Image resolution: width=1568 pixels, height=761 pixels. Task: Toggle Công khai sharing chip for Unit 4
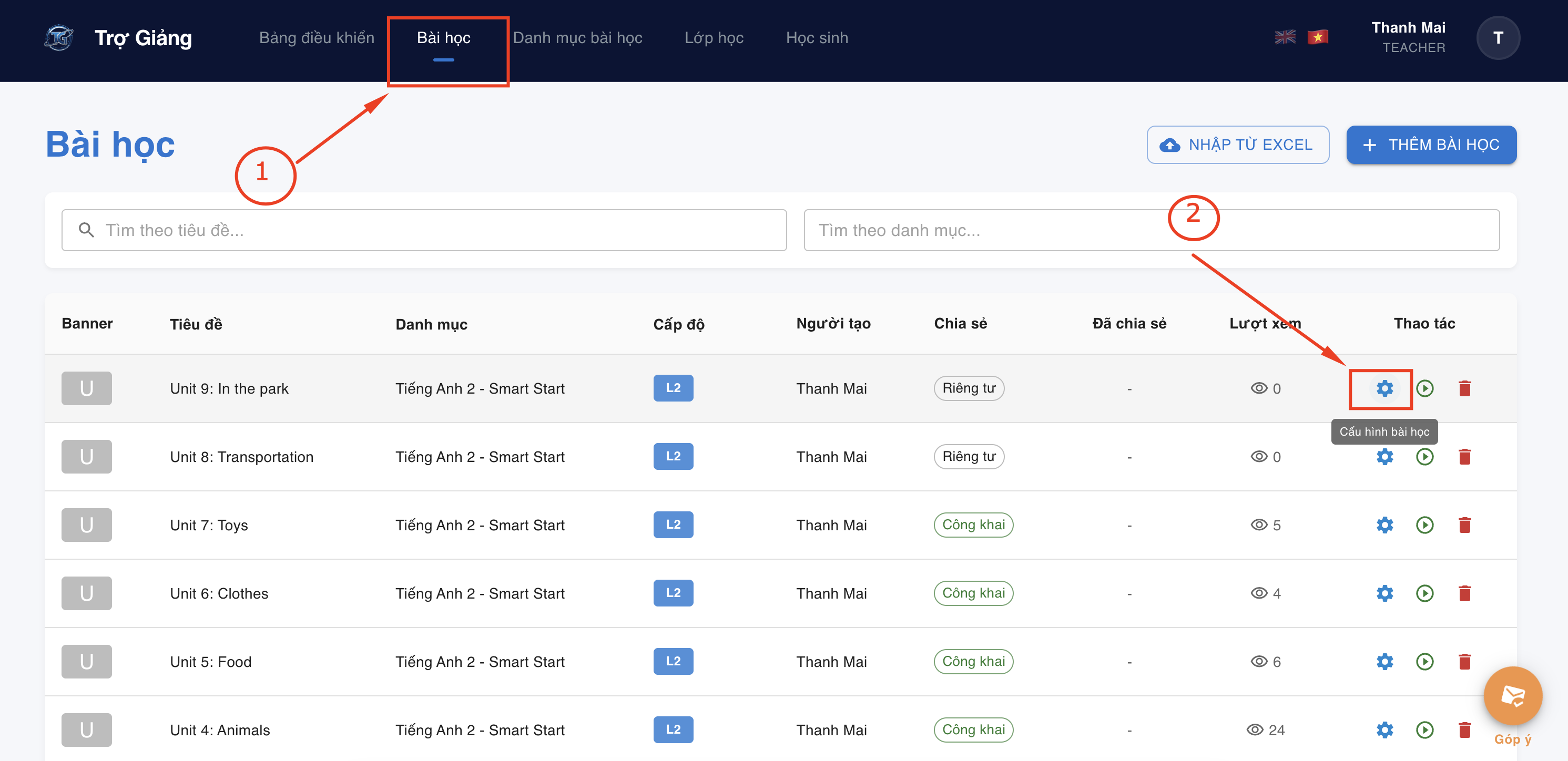(x=973, y=730)
